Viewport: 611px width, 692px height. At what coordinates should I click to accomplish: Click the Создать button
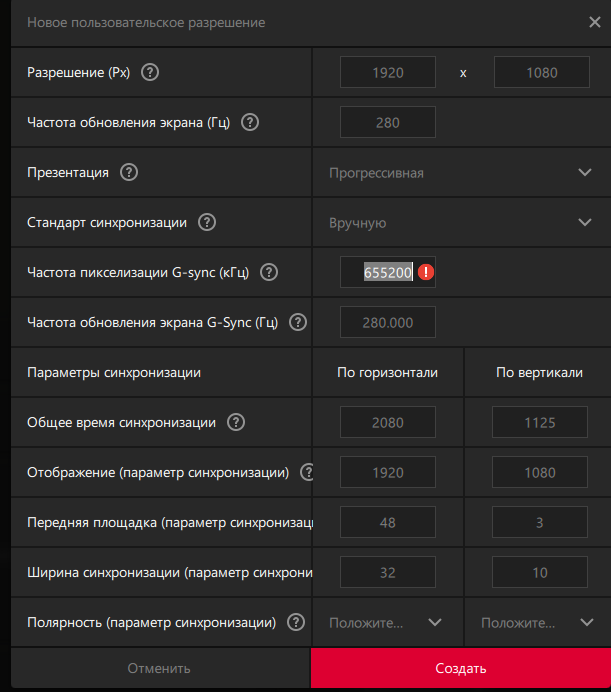(461, 668)
